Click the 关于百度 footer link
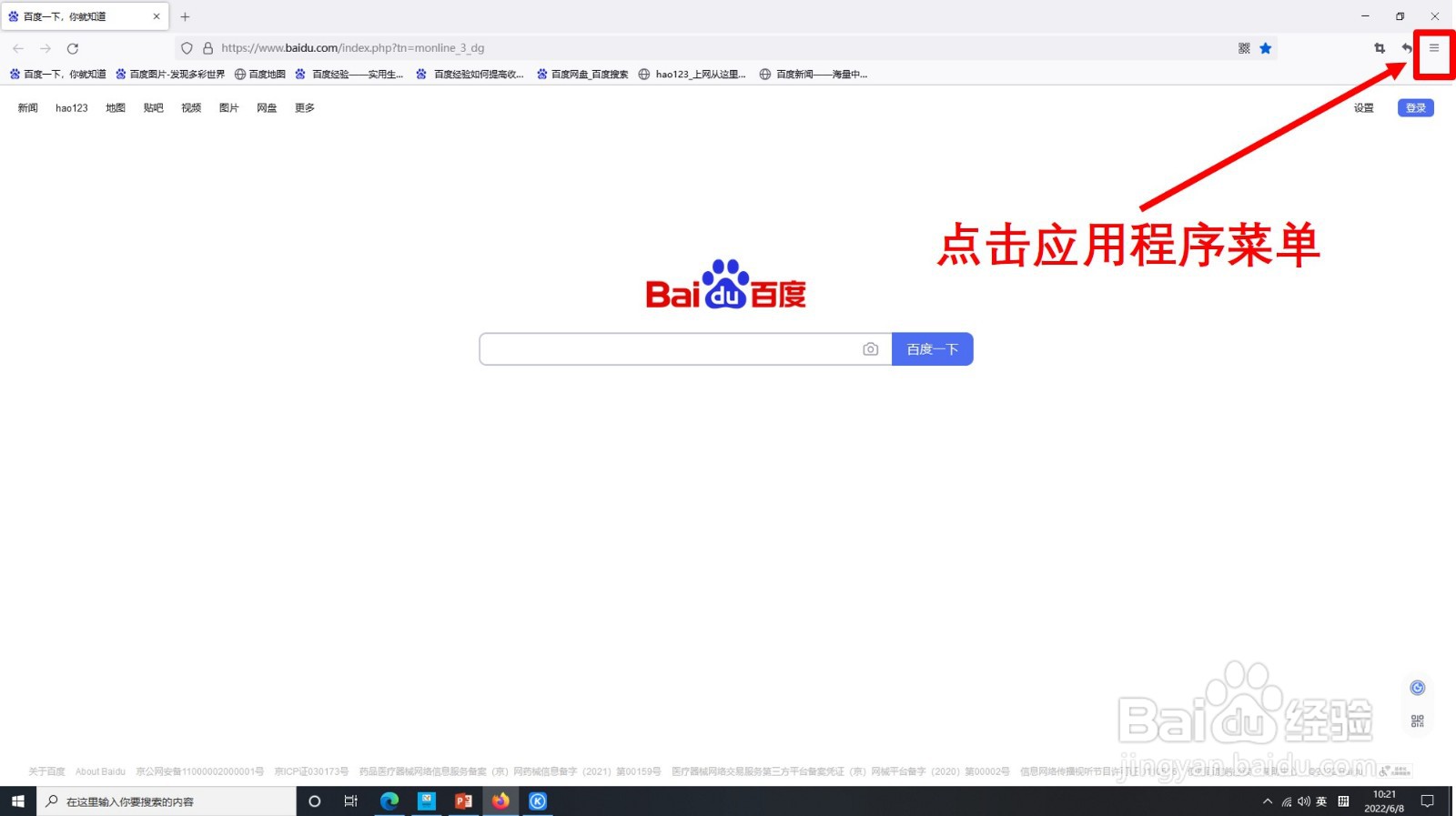1456x816 pixels. coord(46,771)
